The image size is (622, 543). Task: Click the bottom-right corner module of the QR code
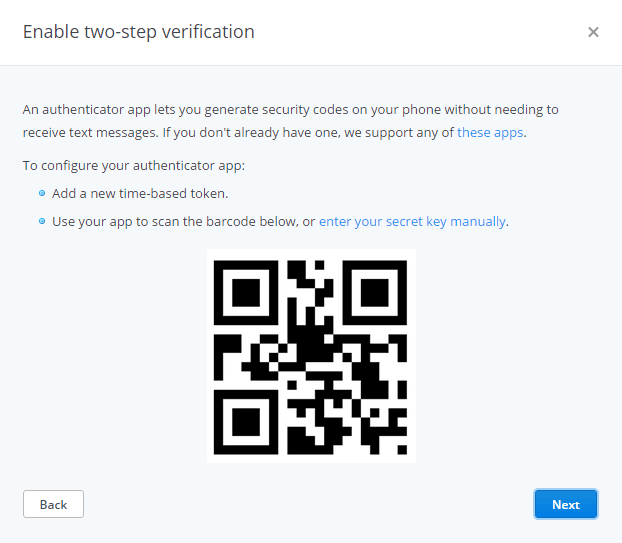click(x=402, y=449)
